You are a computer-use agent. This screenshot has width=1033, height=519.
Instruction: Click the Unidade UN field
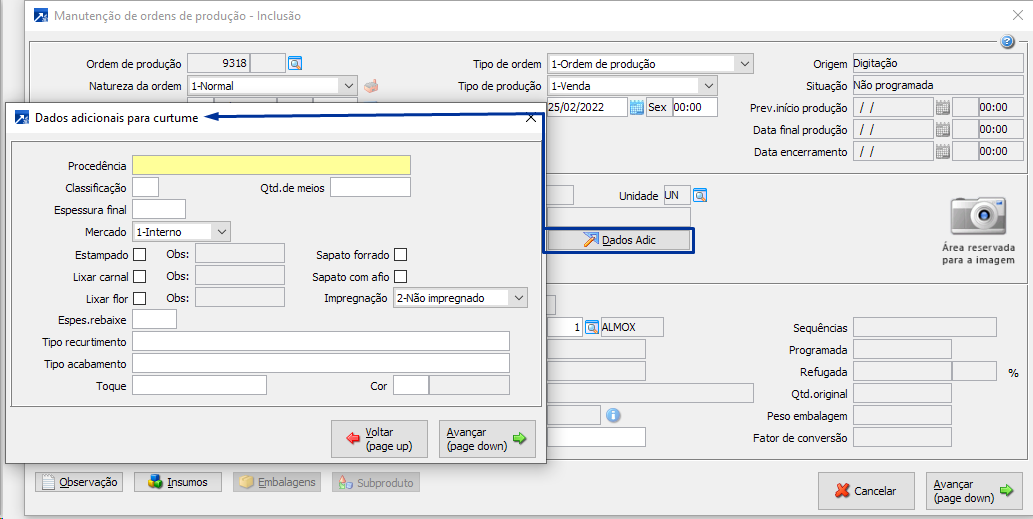pyautogui.click(x=677, y=195)
